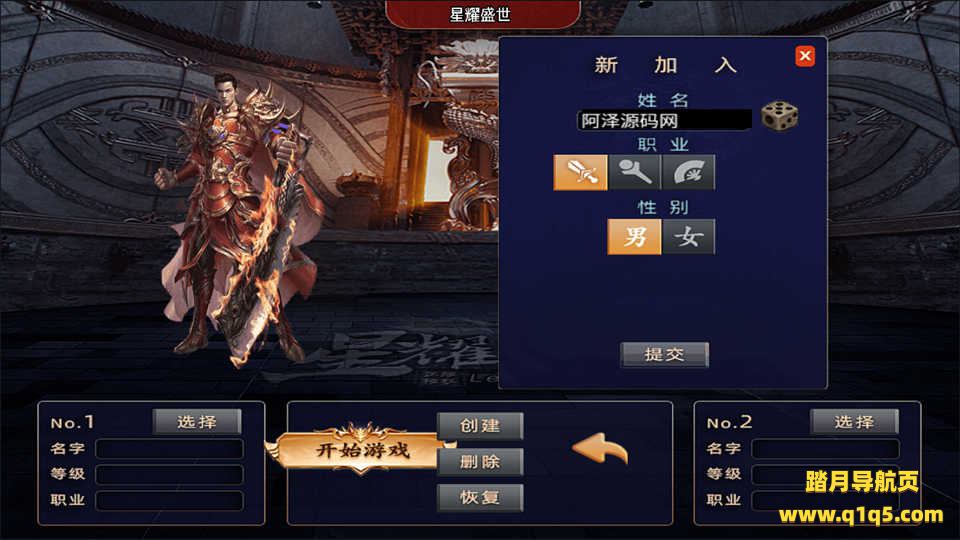The image size is (960, 540).
Task: Select the warrior sword class icon
Action: coord(580,173)
